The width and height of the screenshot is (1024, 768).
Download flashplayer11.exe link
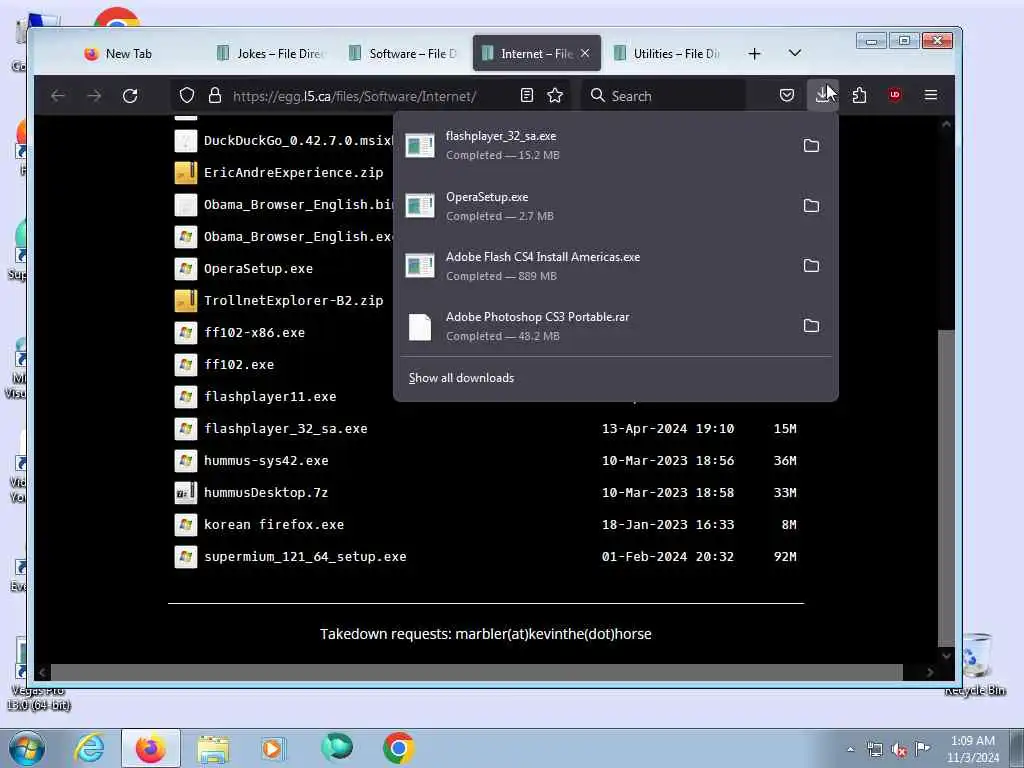pyautogui.click(x=270, y=396)
